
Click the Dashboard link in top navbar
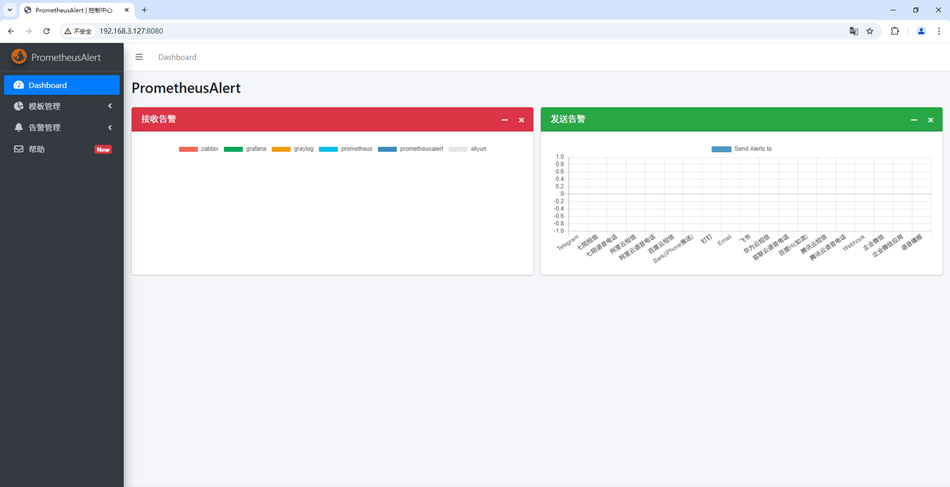[178, 57]
